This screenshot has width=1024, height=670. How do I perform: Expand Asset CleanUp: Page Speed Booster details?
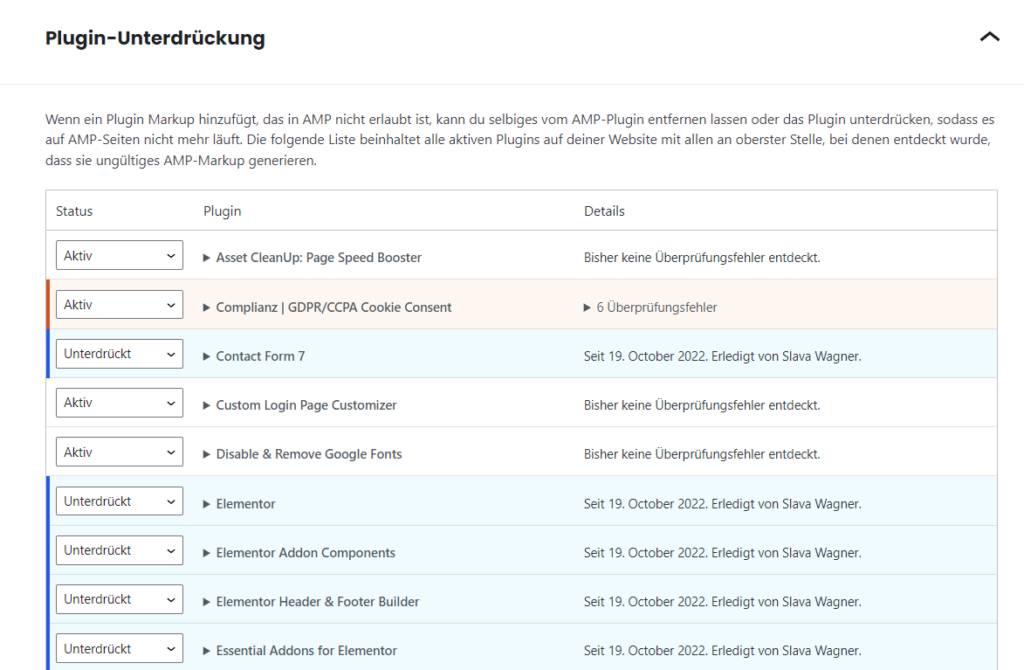pos(312,257)
